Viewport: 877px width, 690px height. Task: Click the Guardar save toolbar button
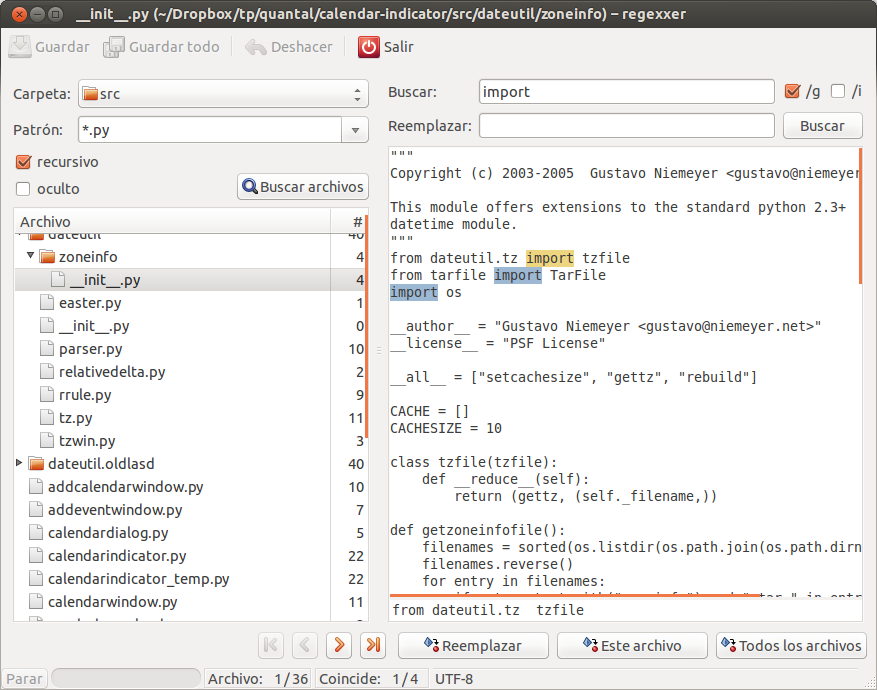coord(49,47)
